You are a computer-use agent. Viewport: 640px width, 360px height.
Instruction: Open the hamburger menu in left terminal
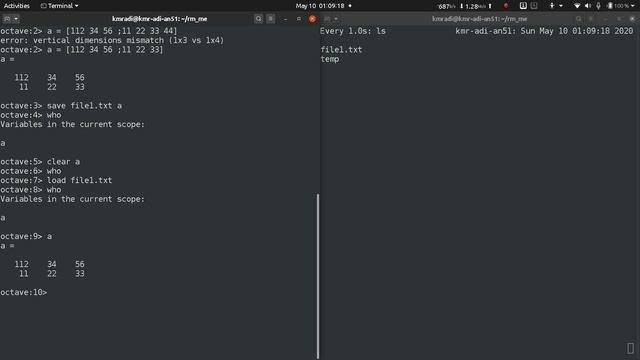pos(271,19)
